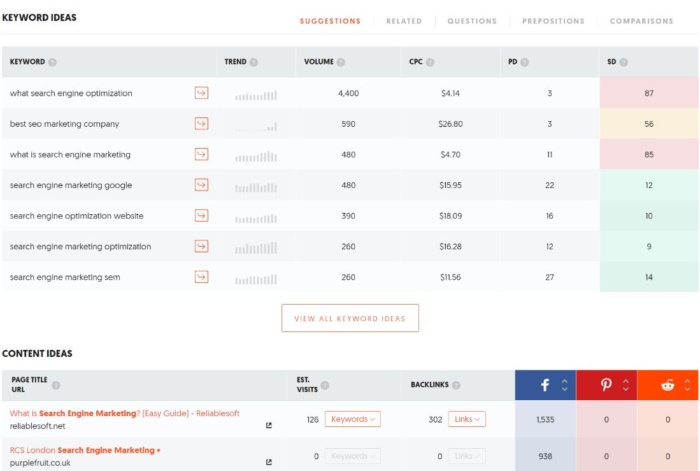Open arrow icon for 'search engine marketing sem'
The image size is (700, 471).
tap(201, 277)
